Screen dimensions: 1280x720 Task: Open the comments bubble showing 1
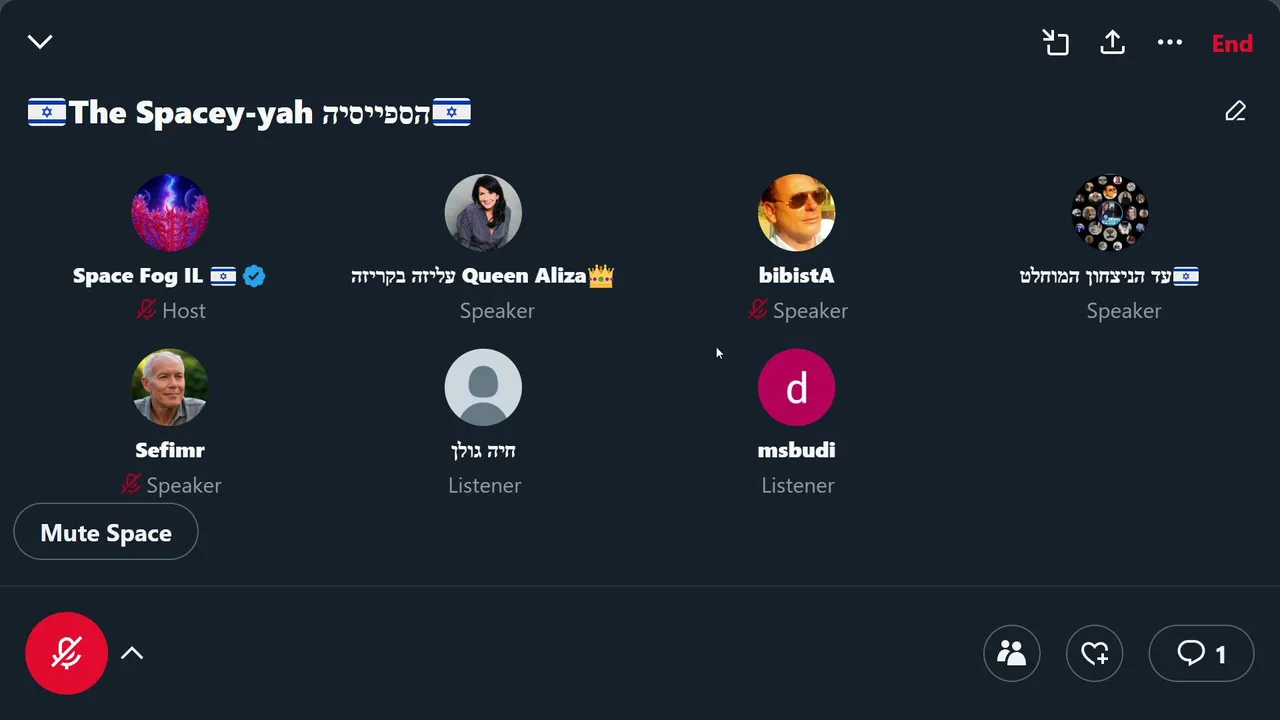click(x=1201, y=653)
